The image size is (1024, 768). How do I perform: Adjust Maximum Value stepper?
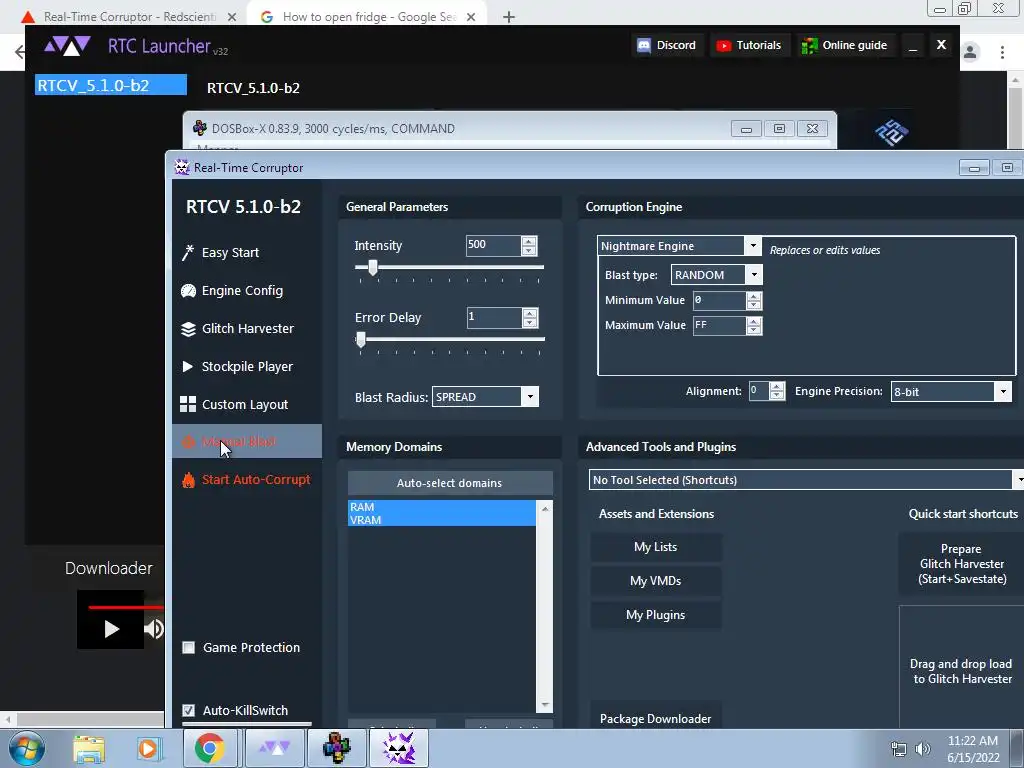point(754,326)
